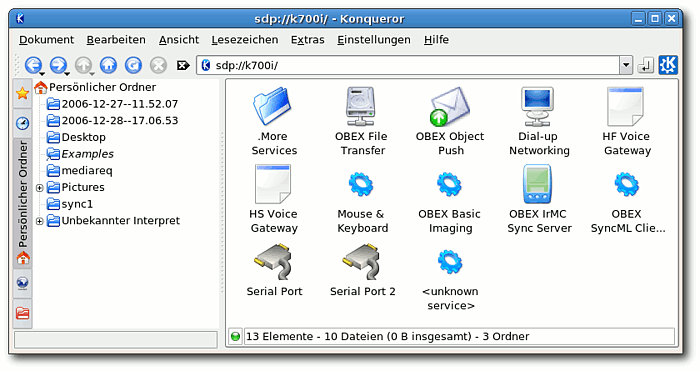
Task: Select the Desktop folder in the tree
Action: 83,137
